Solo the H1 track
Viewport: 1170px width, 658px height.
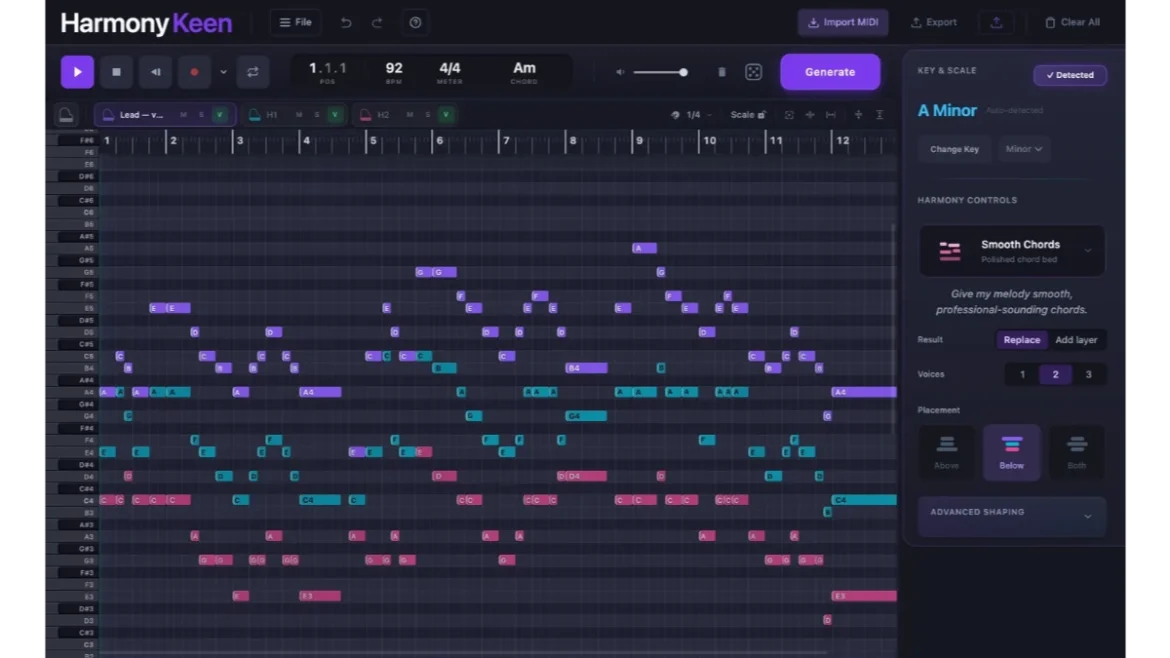tap(317, 115)
